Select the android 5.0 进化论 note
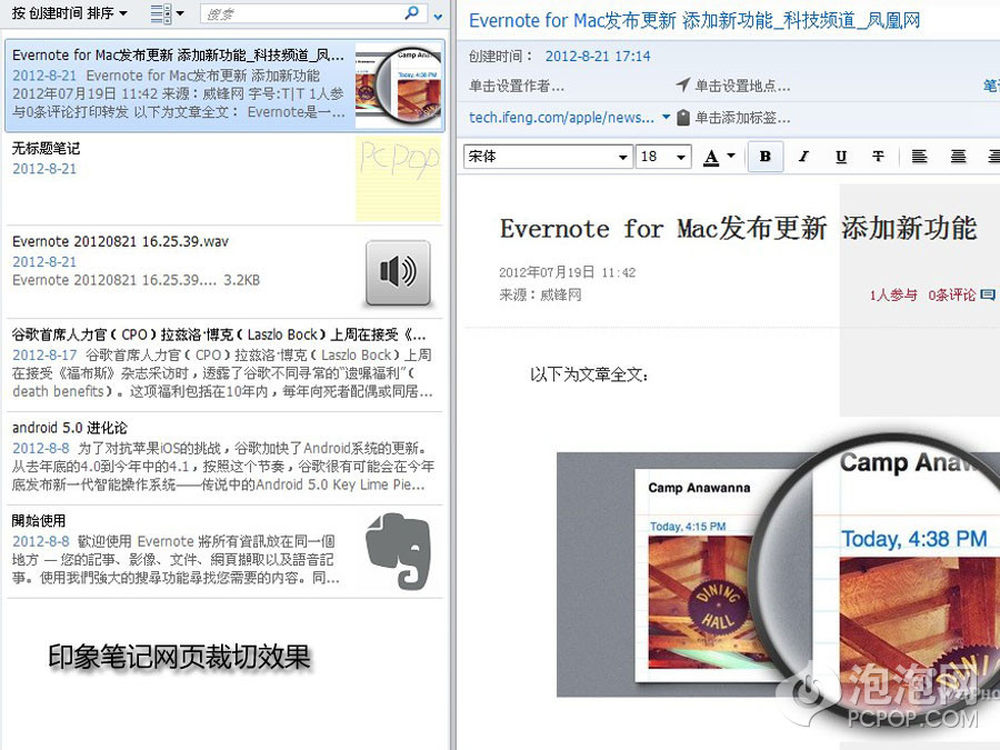 point(224,459)
